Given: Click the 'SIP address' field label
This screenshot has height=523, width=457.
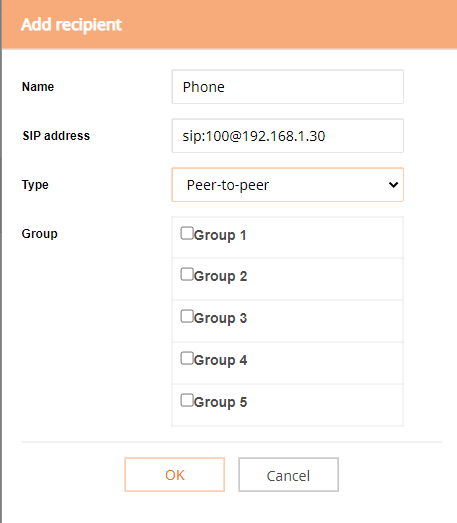Looking at the screenshot, I should (x=56, y=136).
